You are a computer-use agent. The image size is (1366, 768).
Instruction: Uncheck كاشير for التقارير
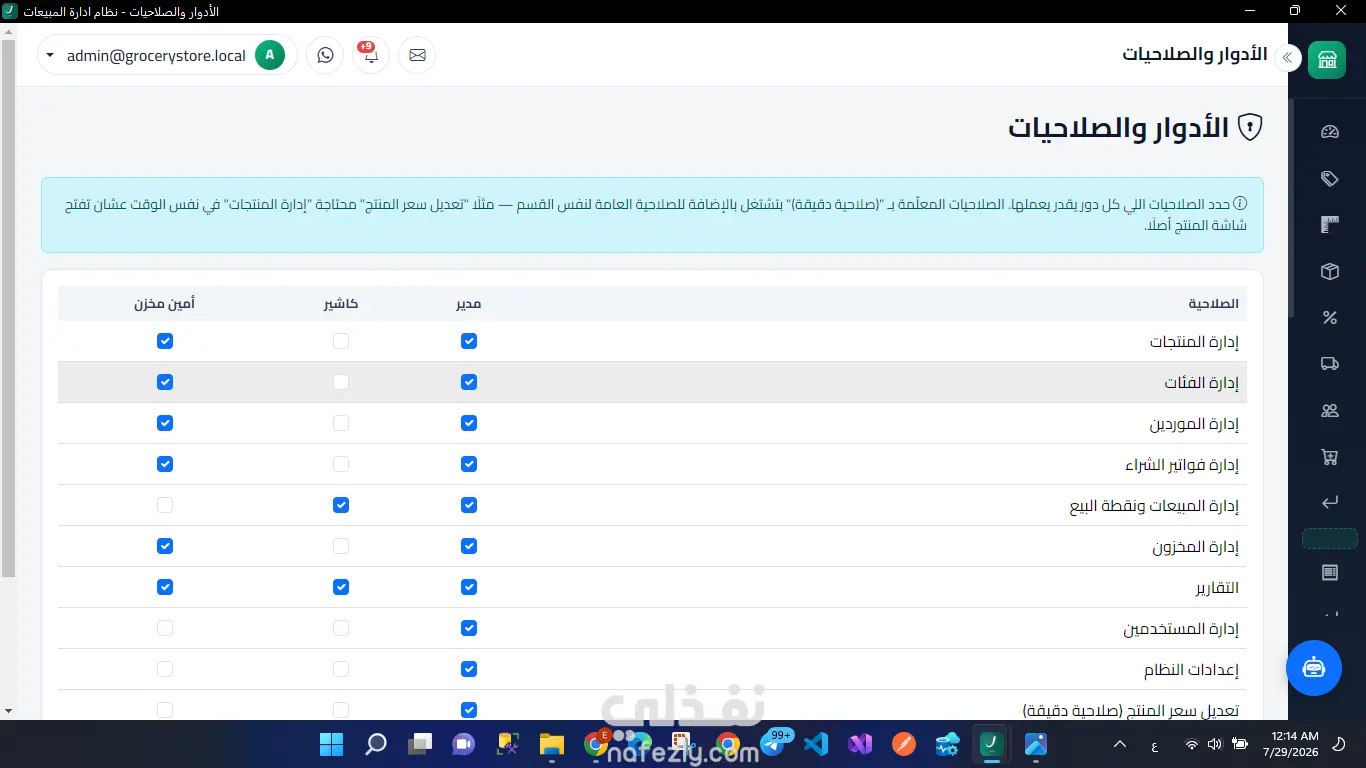click(x=341, y=587)
